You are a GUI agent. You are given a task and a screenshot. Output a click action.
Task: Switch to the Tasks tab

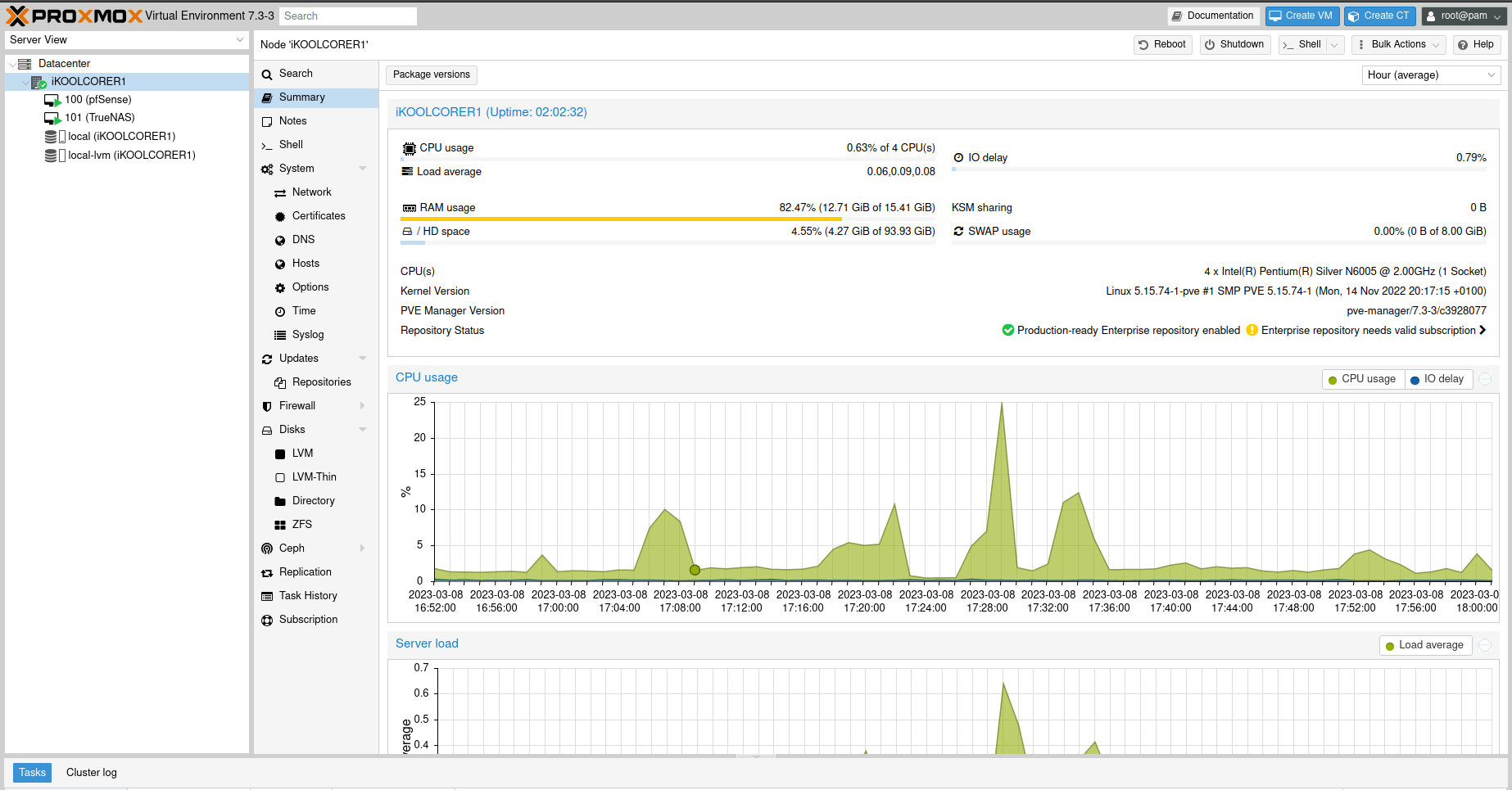pyautogui.click(x=32, y=773)
